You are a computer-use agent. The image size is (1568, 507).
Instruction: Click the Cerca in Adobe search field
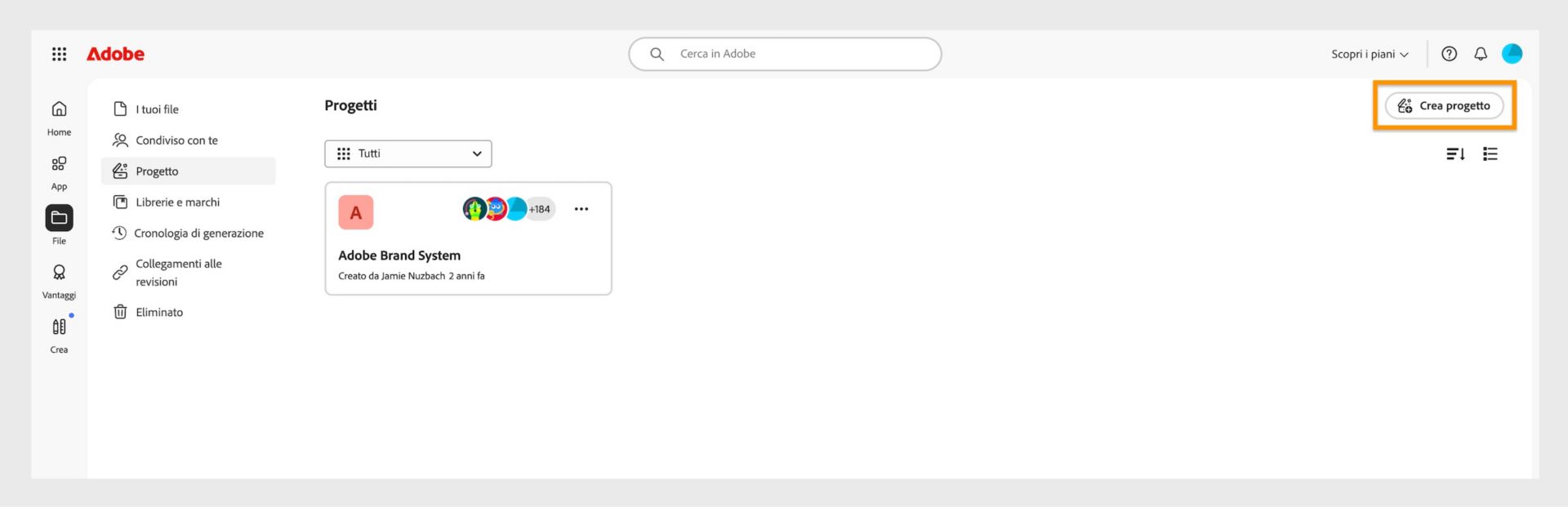784,53
